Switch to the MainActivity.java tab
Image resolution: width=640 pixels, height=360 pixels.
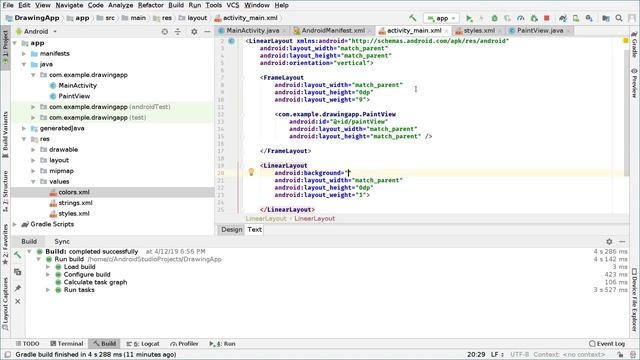[253, 31]
